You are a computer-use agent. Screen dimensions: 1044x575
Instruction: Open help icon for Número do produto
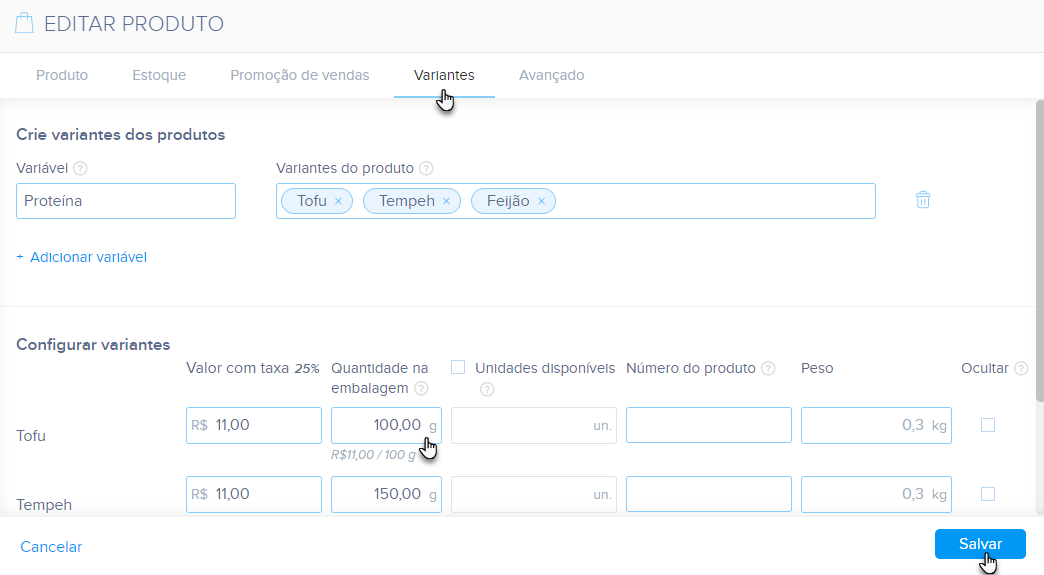click(x=768, y=368)
